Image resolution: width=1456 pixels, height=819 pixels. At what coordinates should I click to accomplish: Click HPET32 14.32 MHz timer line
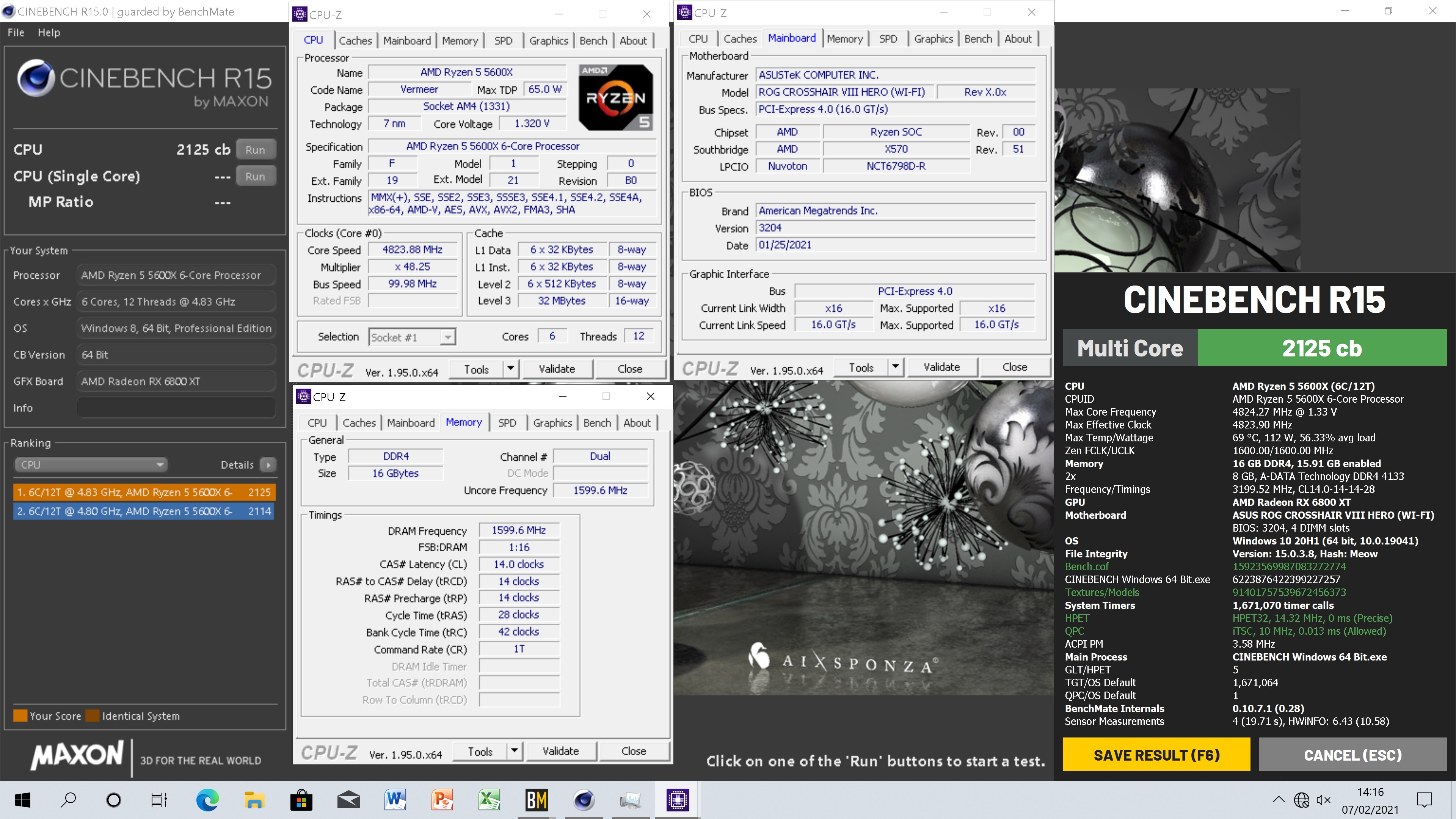1312,618
